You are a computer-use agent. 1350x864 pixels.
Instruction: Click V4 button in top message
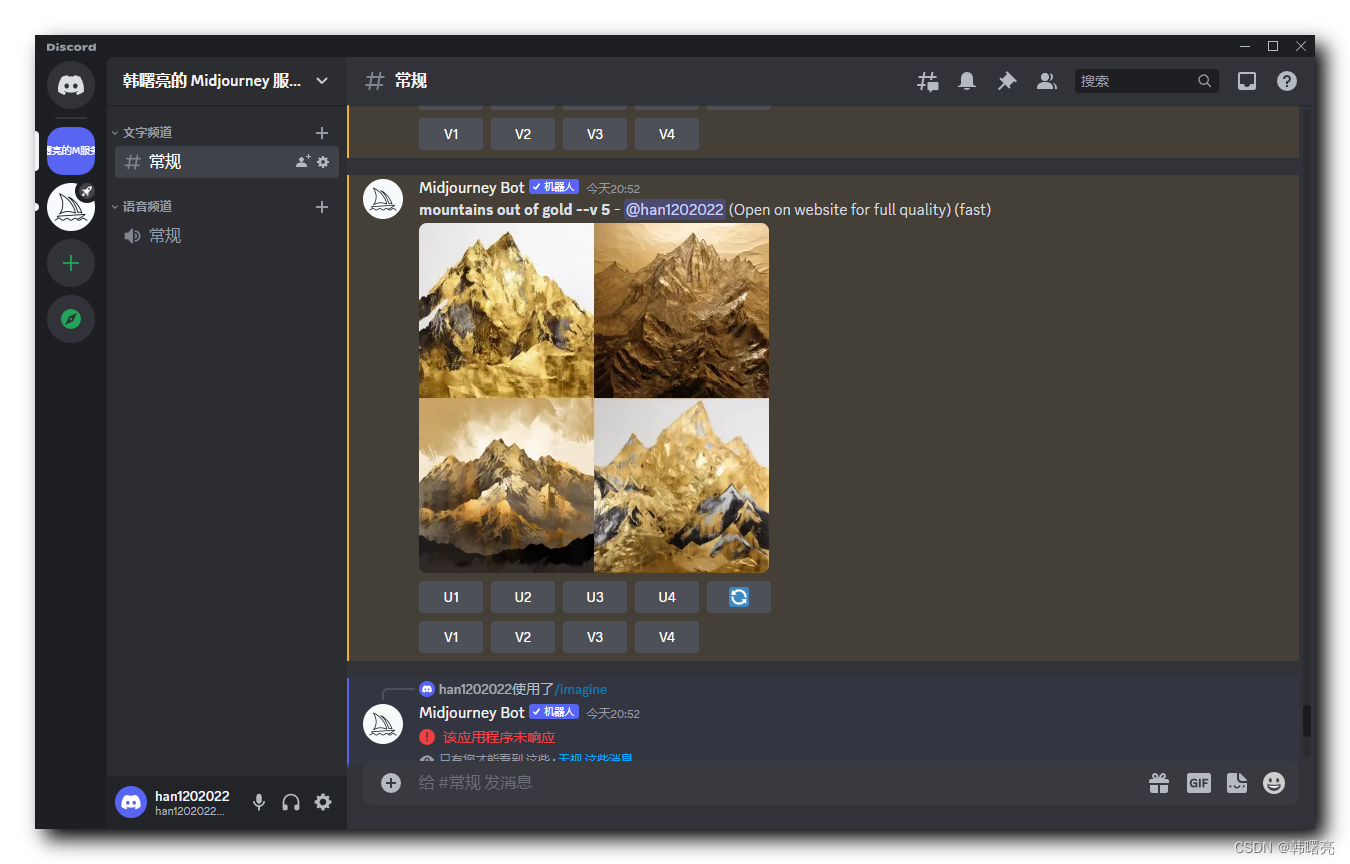(x=667, y=134)
